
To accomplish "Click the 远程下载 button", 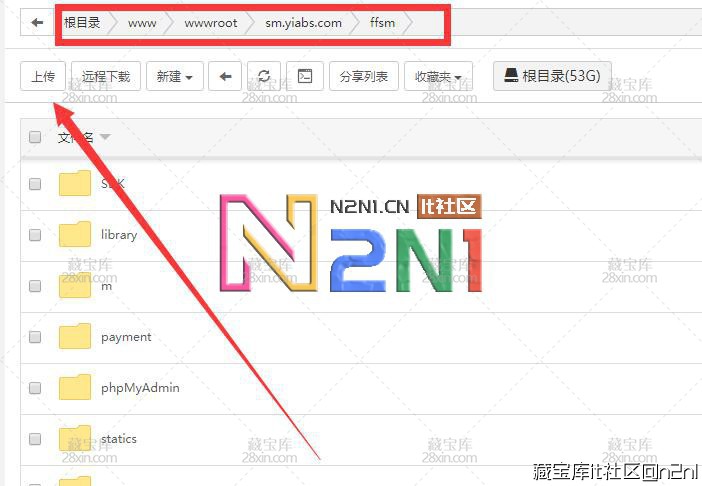I will pos(106,76).
